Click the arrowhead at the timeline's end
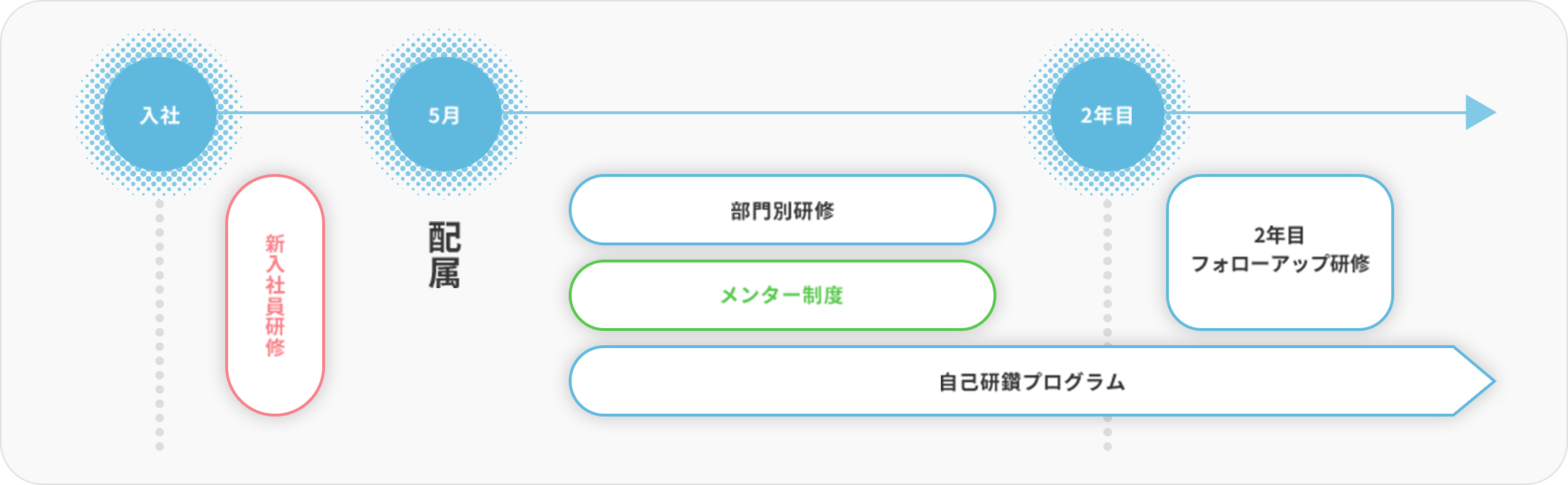 coord(1480,113)
